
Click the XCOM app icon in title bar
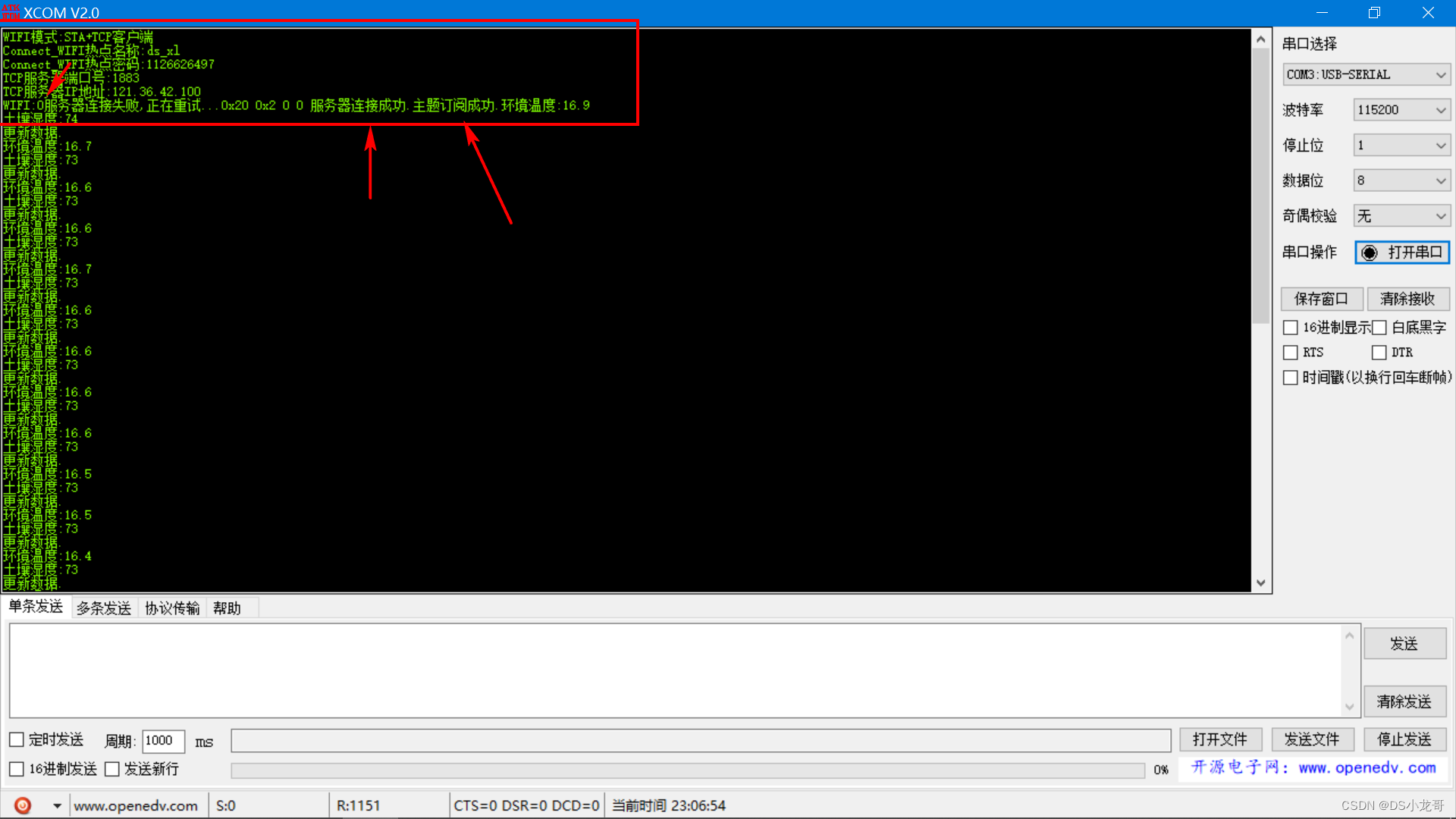point(11,12)
